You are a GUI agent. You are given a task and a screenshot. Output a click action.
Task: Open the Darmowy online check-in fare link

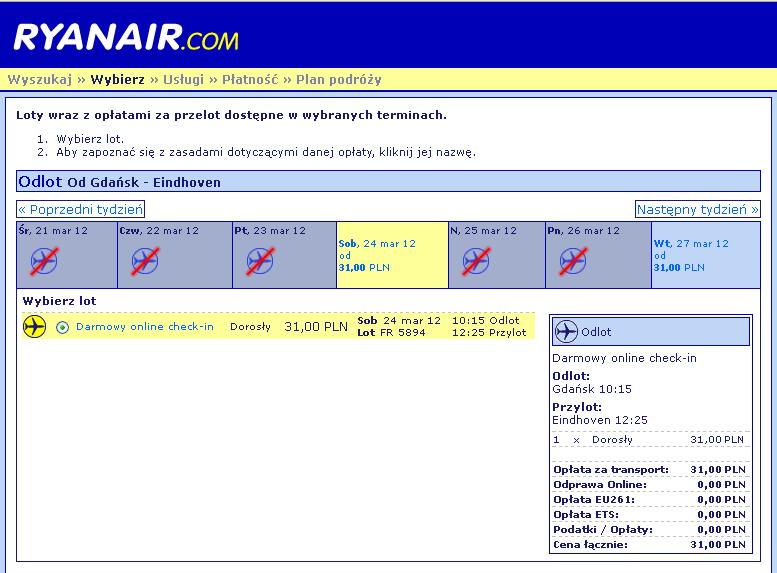click(145, 327)
